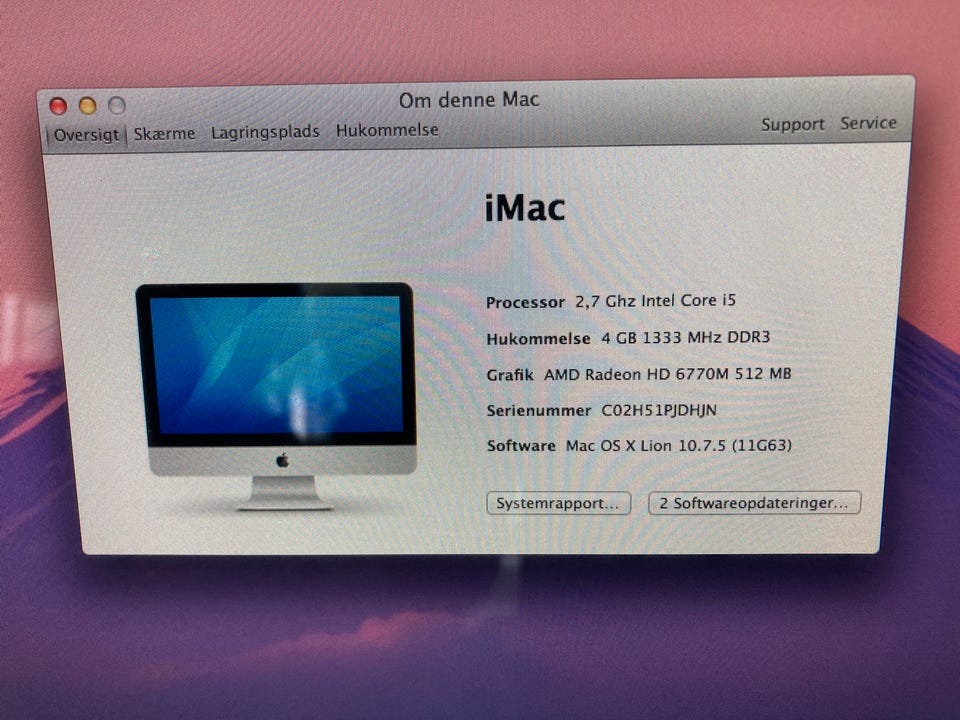The width and height of the screenshot is (960, 720).
Task: Switch to the Oversigt tab
Action: click(86, 135)
